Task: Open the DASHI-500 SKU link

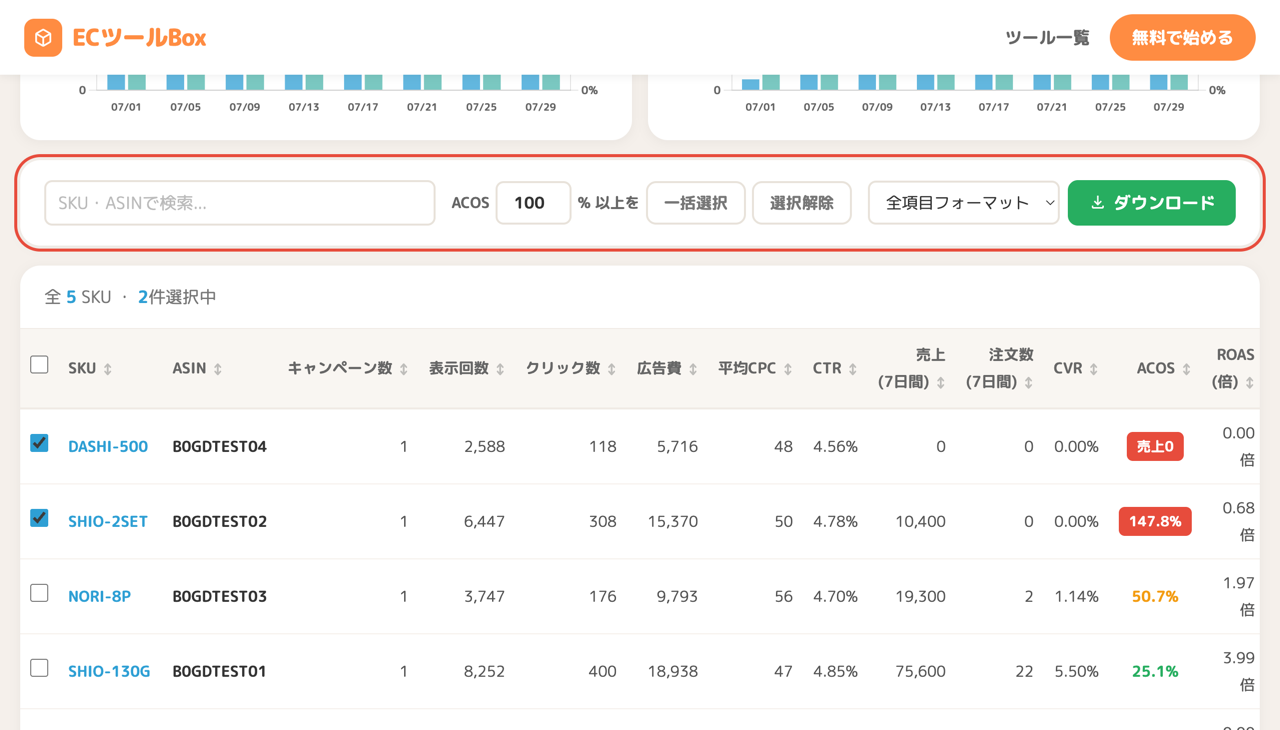Action: point(108,447)
